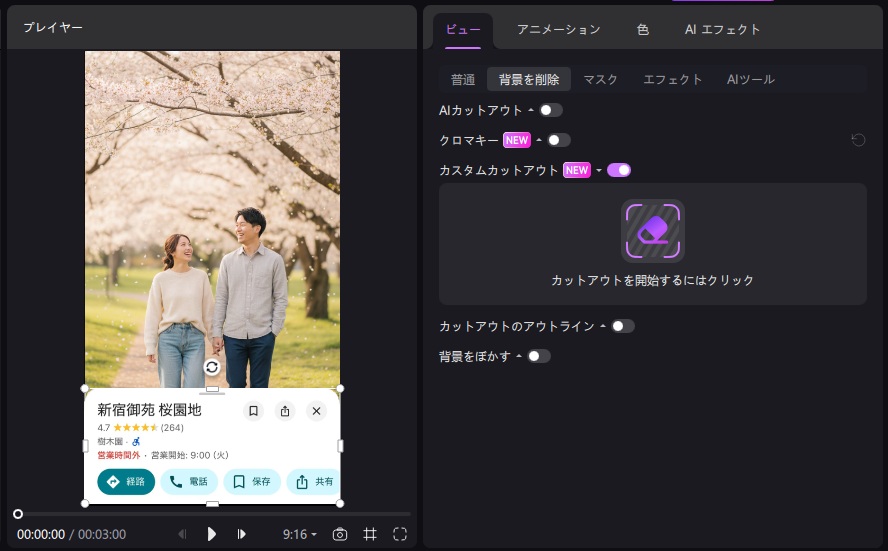Select the 普通 sub-tab
888x551 pixels.
[x=463, y=79]
